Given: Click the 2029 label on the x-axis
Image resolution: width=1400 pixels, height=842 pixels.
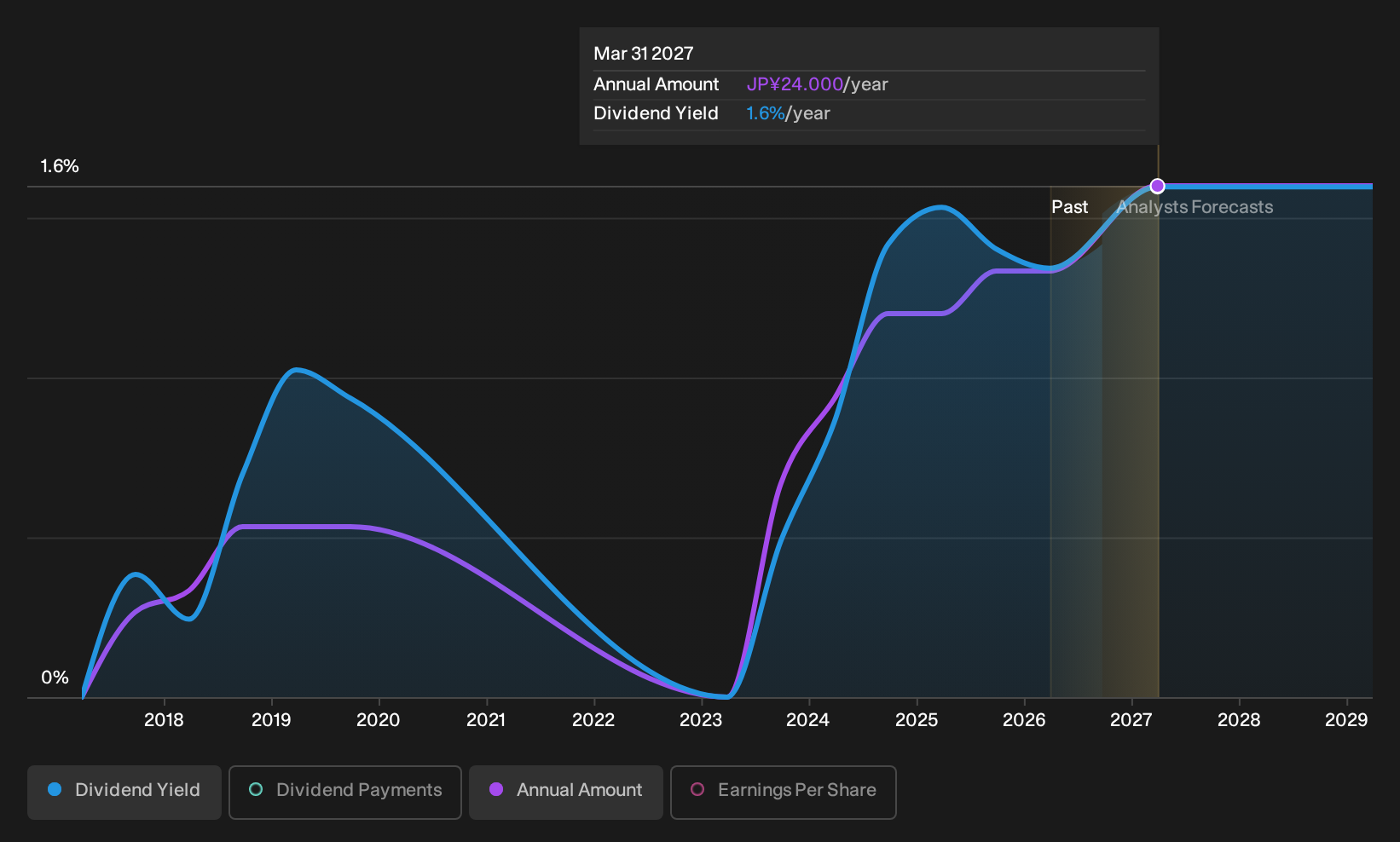Looking at the screenshot, I should tap(1346, 720).
